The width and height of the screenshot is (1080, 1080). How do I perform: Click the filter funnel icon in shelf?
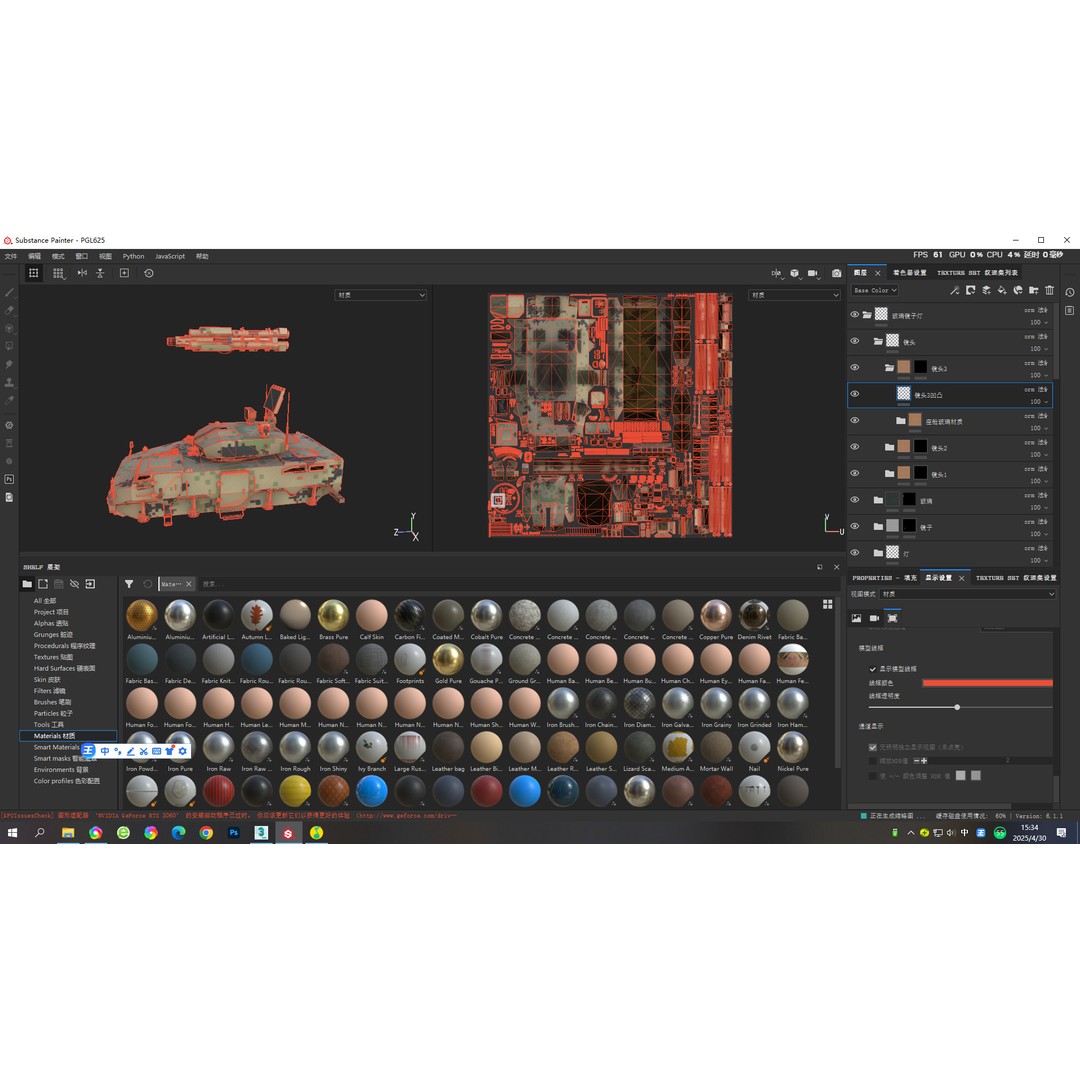[129, 584]
